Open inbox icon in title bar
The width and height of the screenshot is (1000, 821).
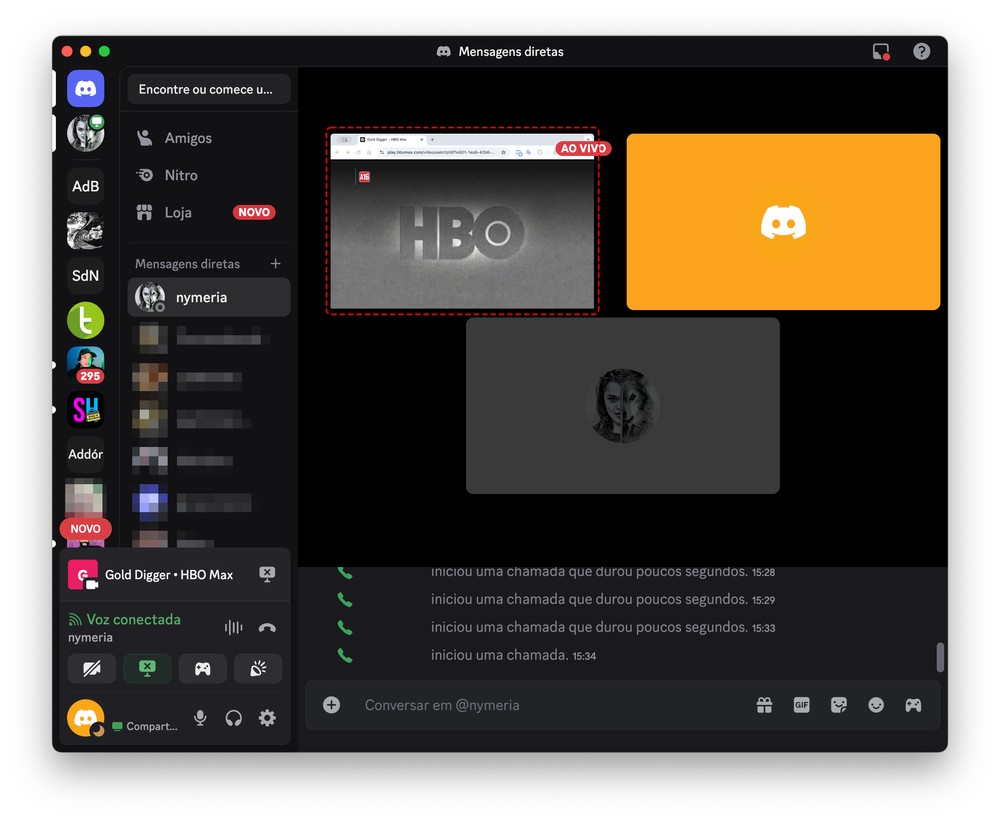click(881, 52)
